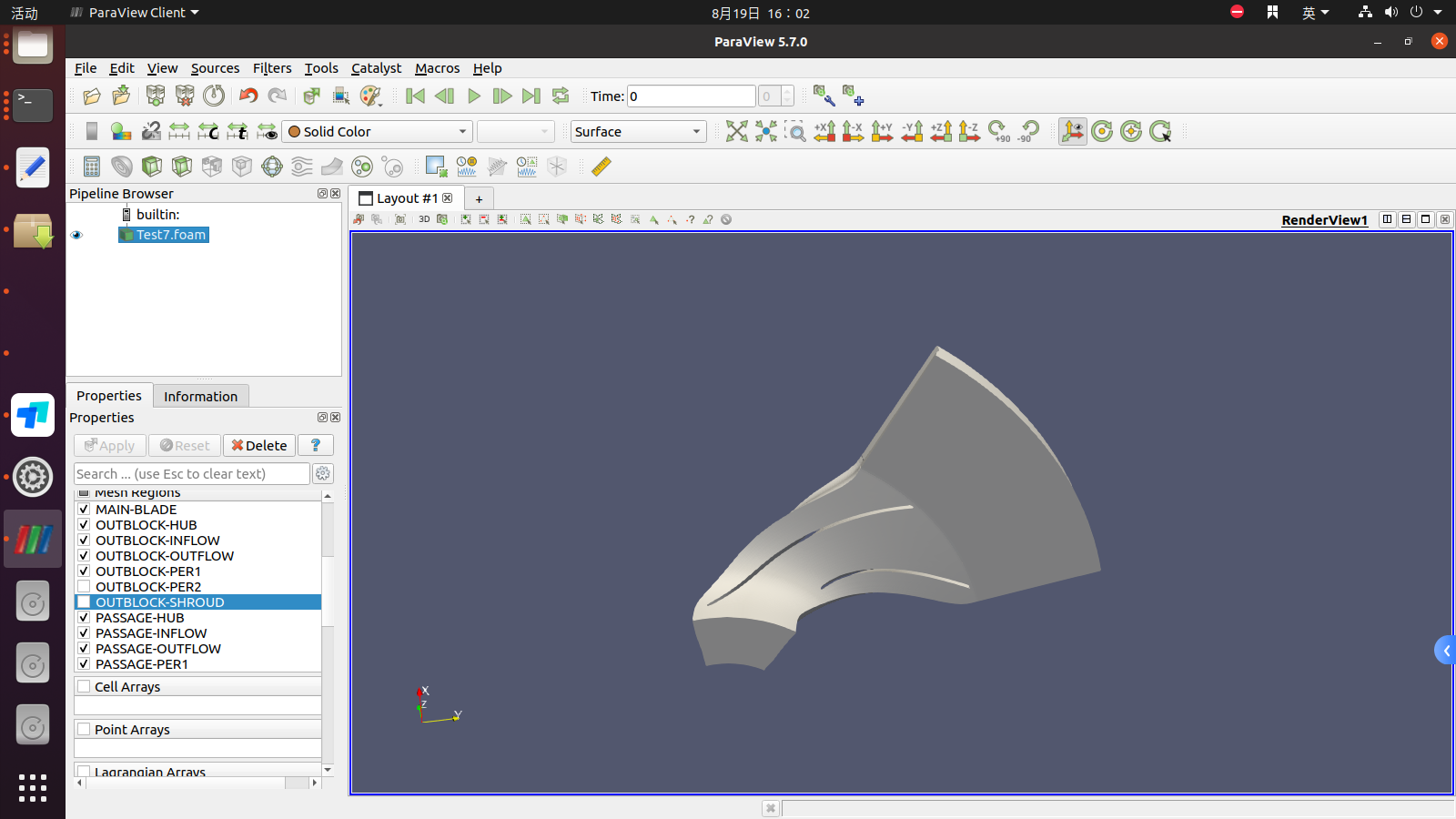Viewport: 1456px width, 819px height.
Task: Uncheck the MAIN-BLADE mesh region
Action: click(84, 510)
